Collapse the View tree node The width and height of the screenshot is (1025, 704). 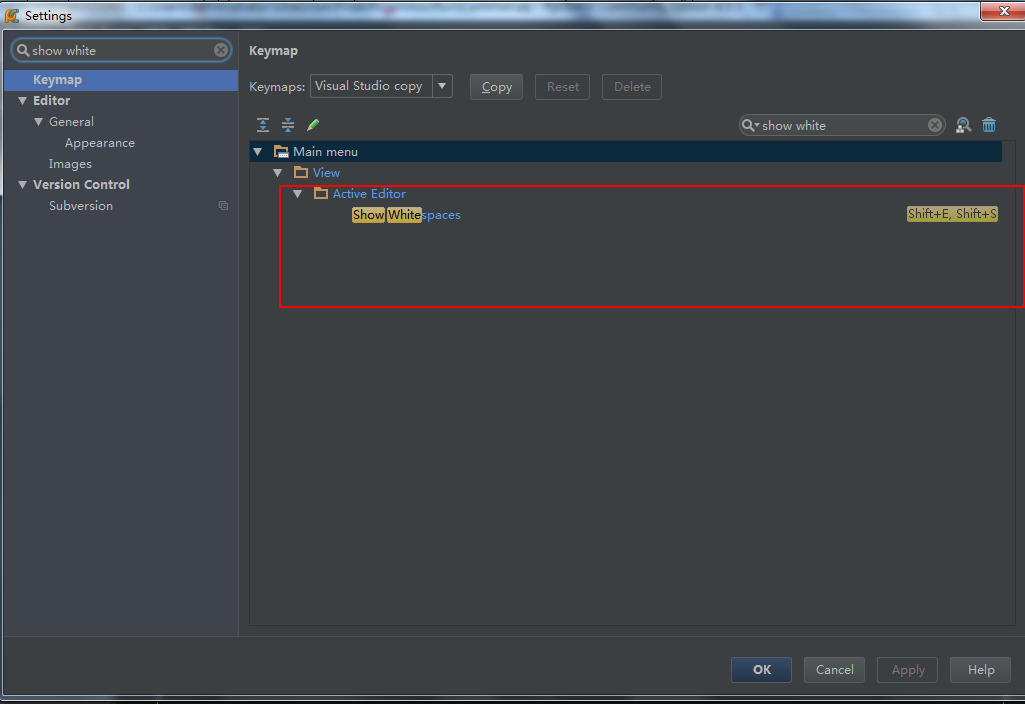(x=278, y=173)
